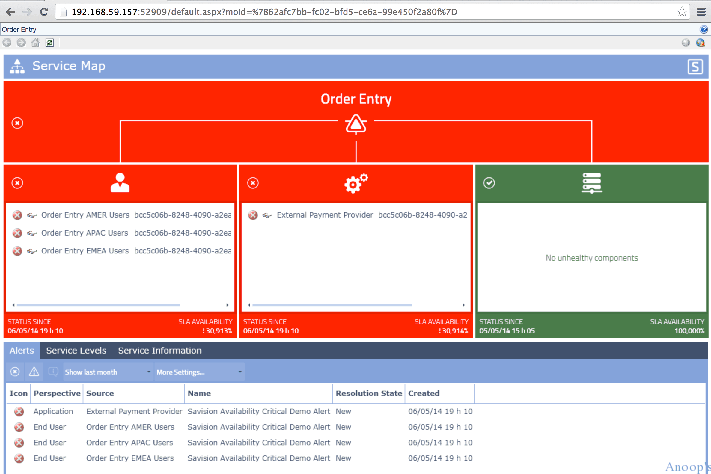This screenshot has height=474, width=711.
Task: Sort alerts by Created column header
Action: point(440,393)
